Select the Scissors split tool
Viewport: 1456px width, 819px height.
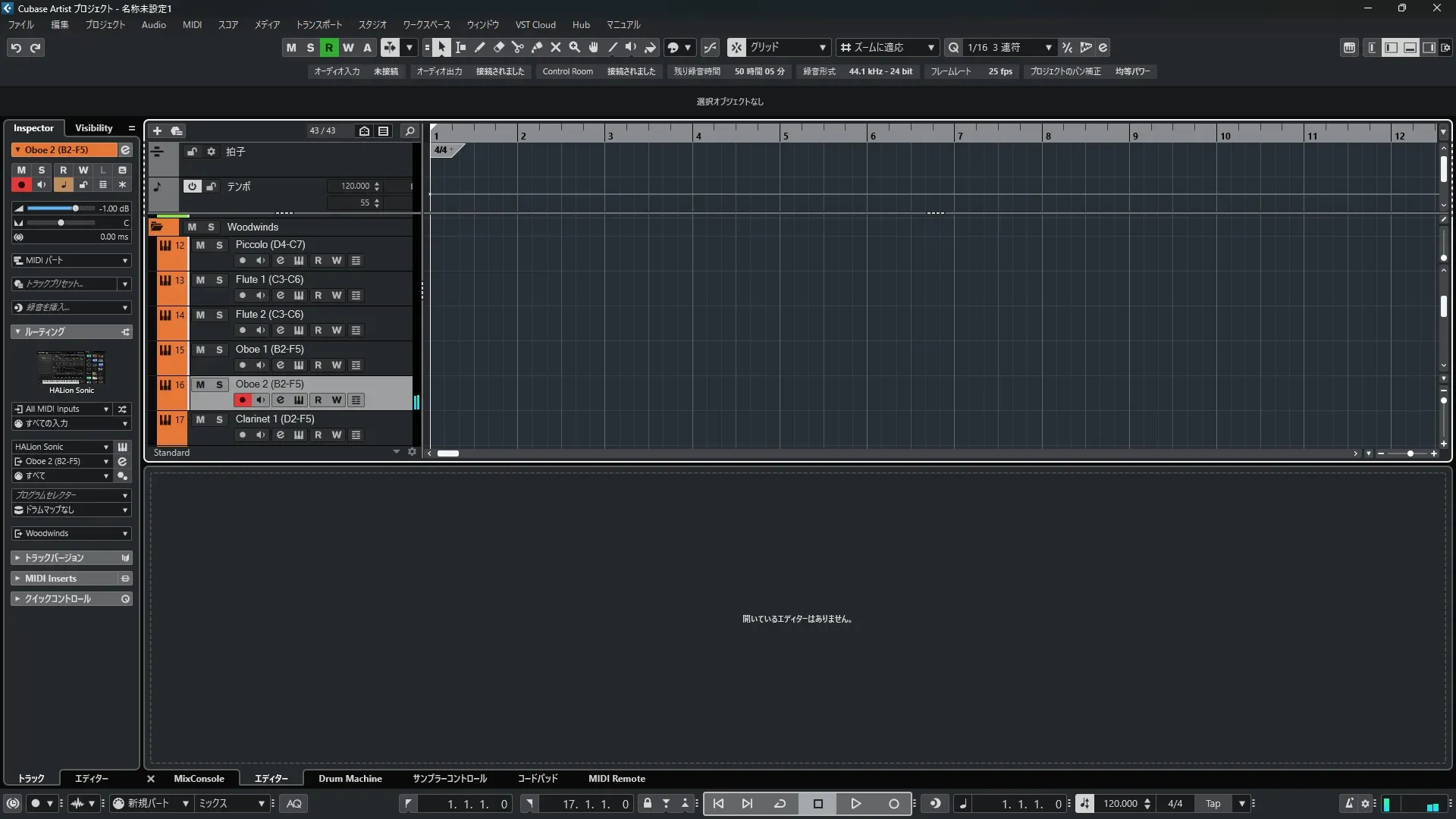click(x=518, y=47)
